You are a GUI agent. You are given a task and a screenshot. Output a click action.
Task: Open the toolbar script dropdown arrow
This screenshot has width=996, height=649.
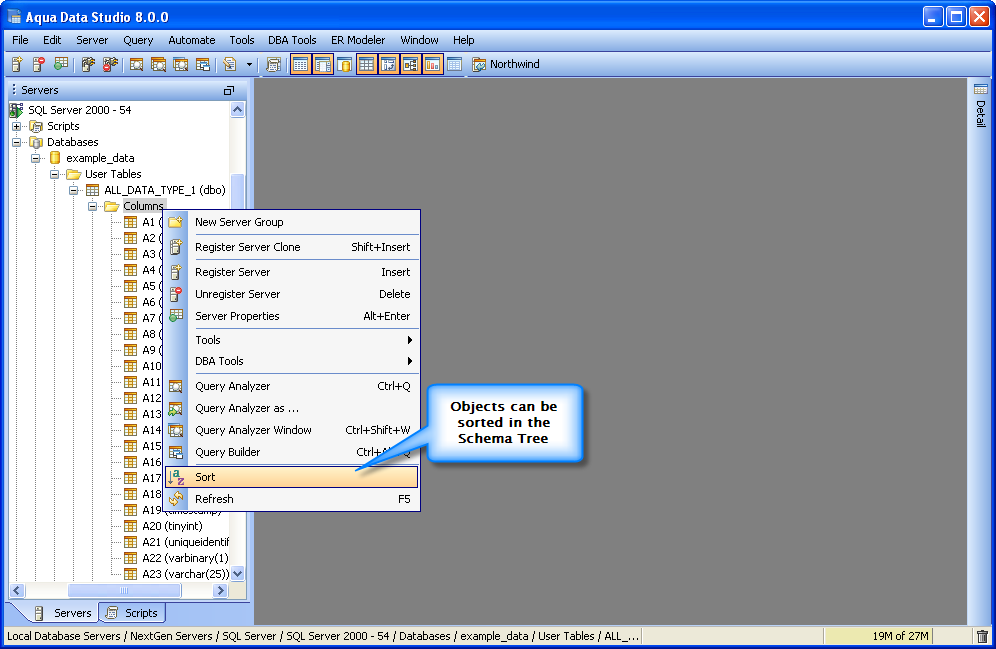pyautogui.click(x=249, y=64)
